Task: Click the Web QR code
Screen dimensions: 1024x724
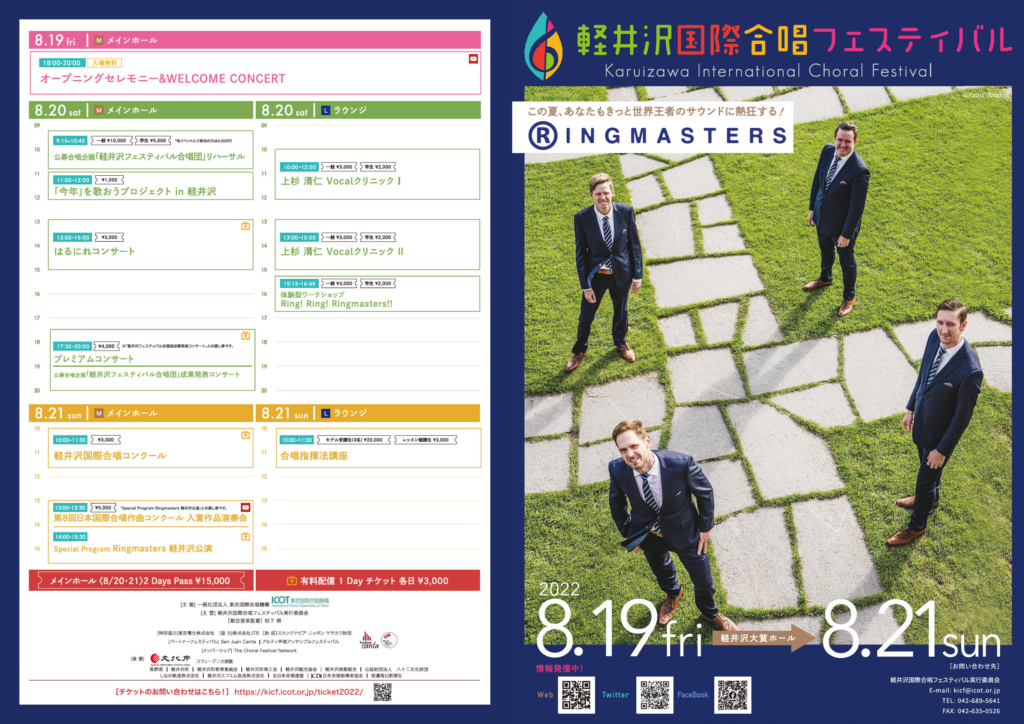Action: click(577, 695)
